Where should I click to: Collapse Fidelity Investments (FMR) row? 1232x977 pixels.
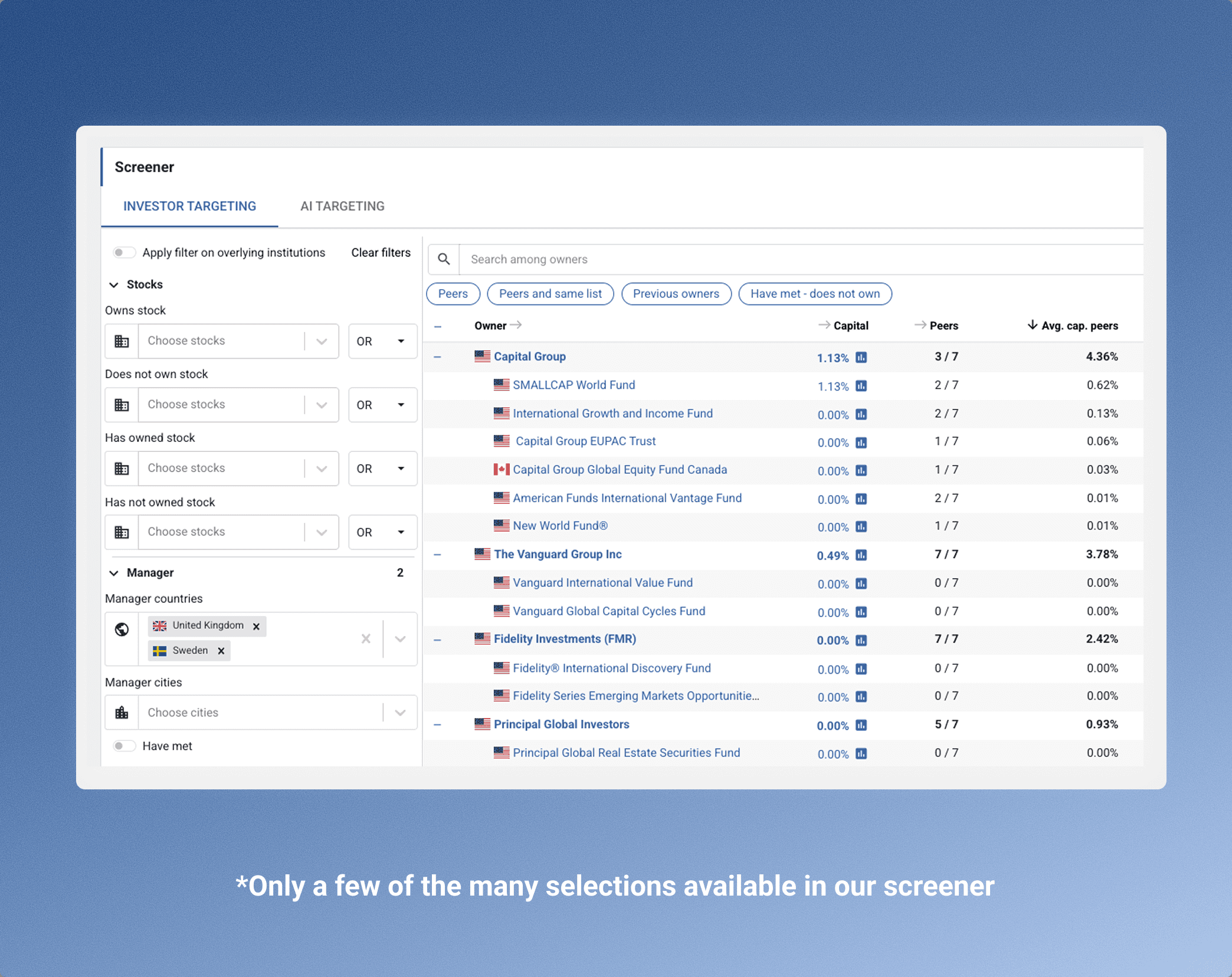tap(437, 640)
